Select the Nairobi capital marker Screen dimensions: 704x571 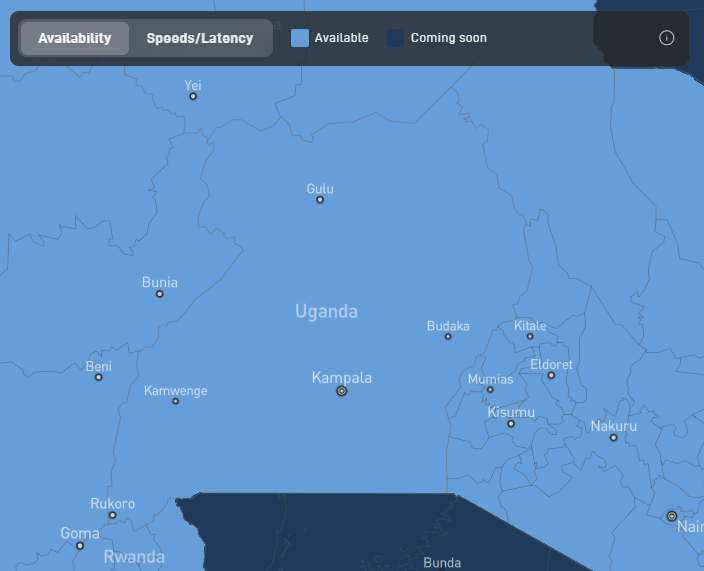click(x=672, y=516)
